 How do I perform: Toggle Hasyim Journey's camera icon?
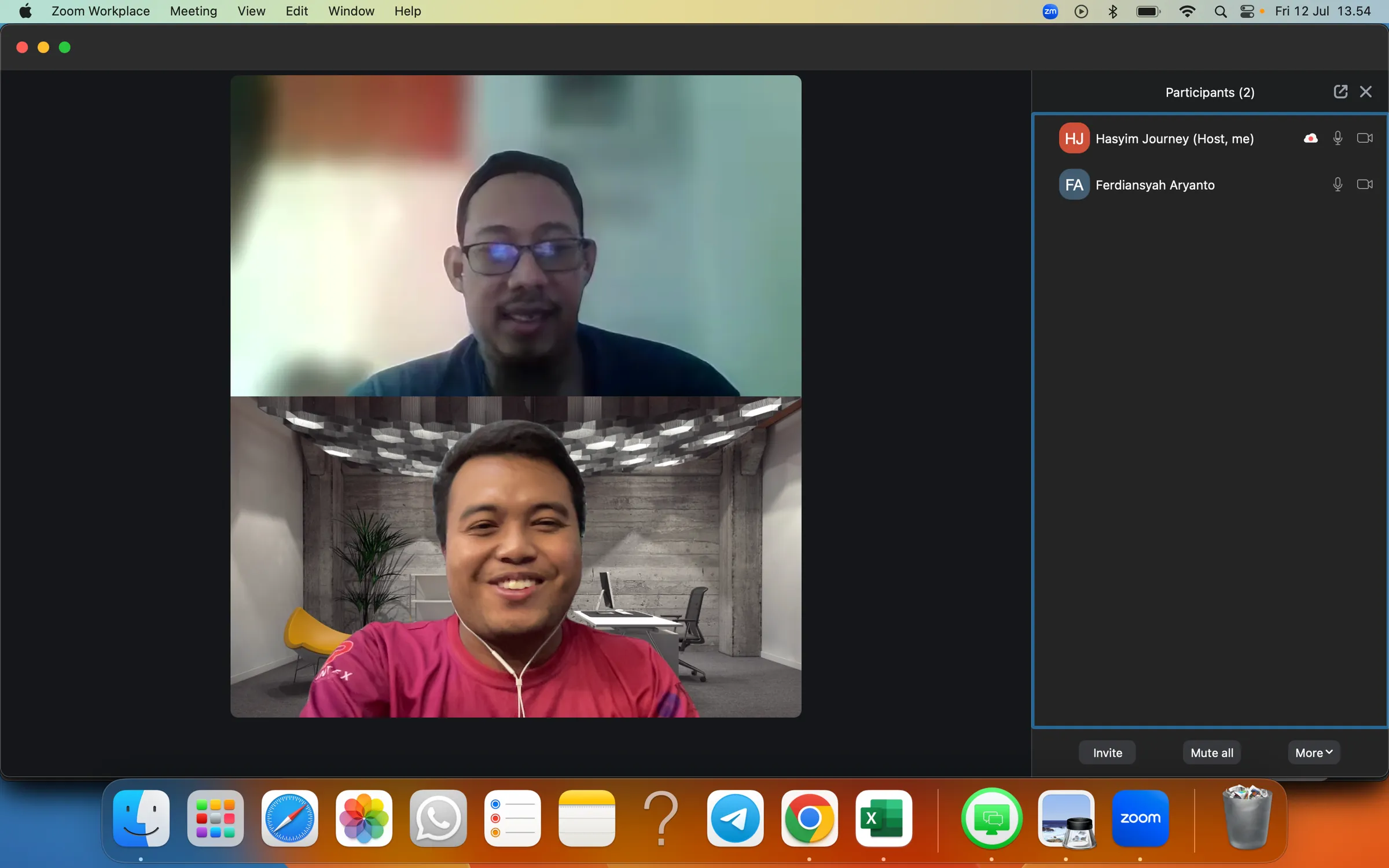[1364, 138]
